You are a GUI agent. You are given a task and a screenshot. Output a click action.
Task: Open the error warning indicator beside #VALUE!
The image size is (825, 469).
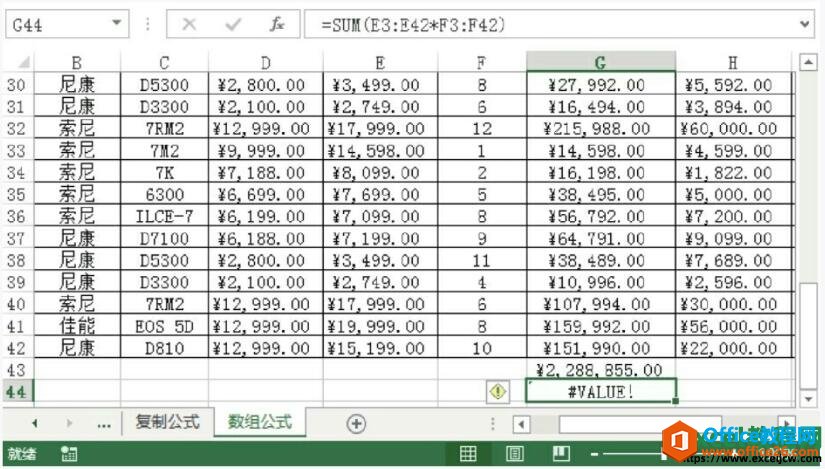(x=498, y=392)
